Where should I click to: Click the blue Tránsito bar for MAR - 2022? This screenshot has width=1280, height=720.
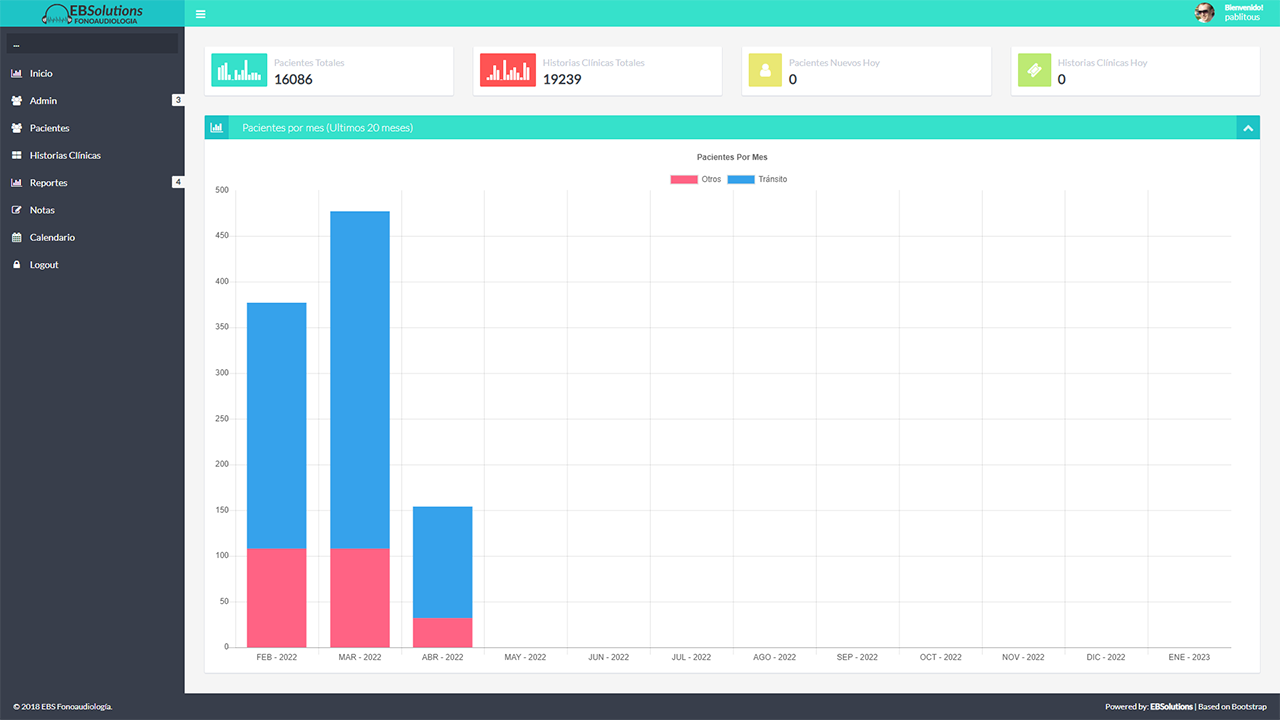pos(360,380)
